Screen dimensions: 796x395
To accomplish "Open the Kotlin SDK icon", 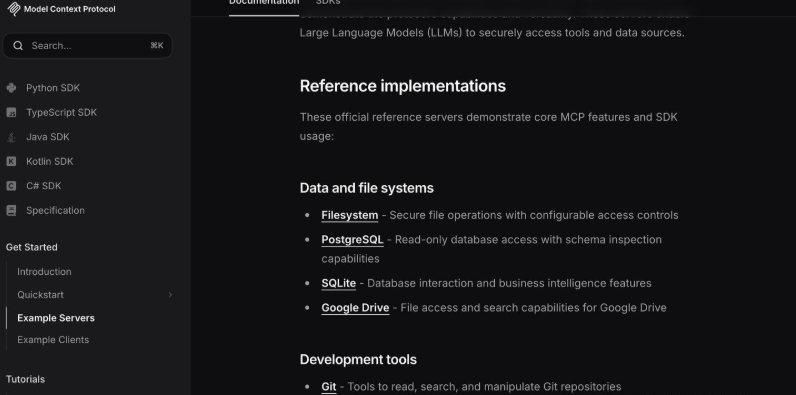I will 11,161.
